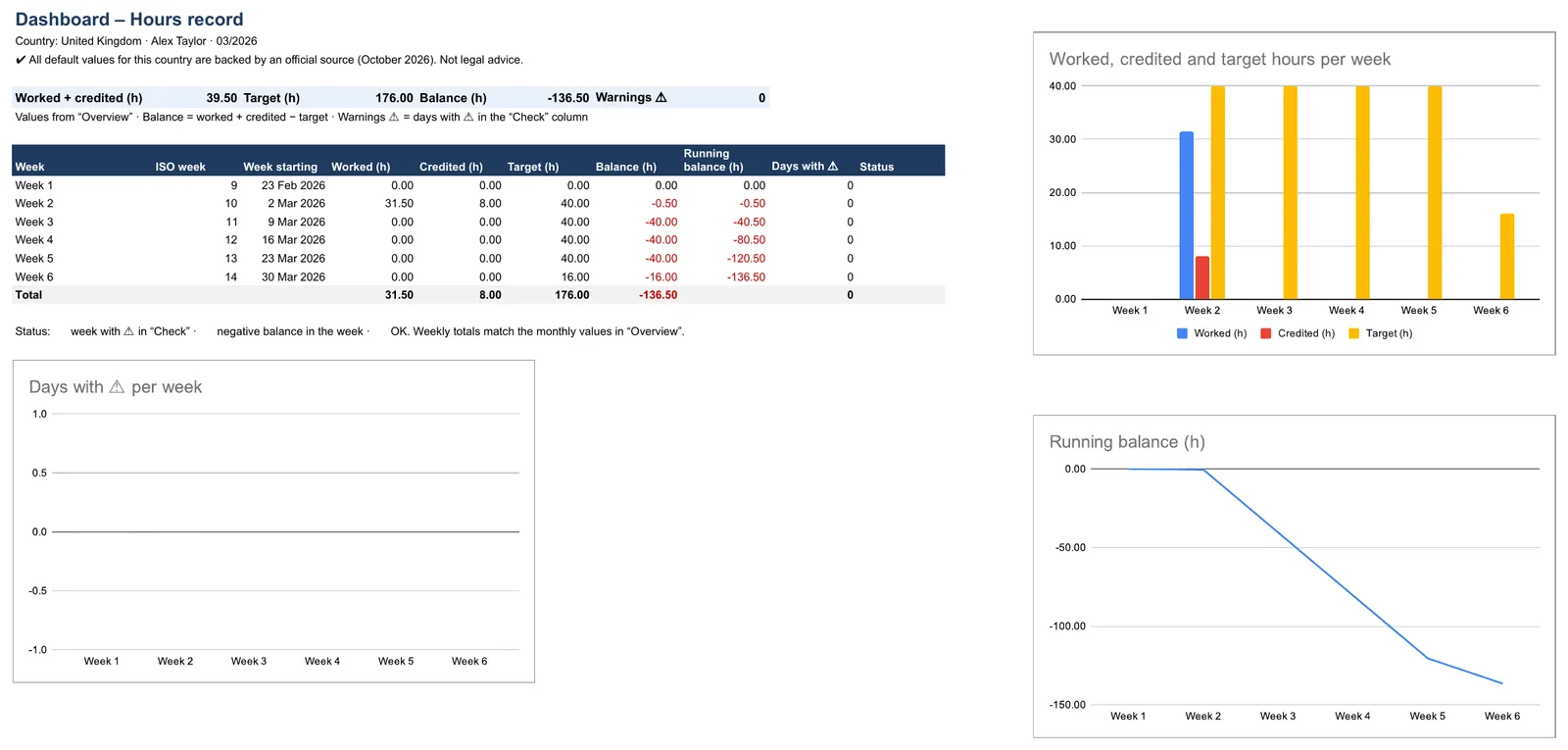Select the red Credited bar for Week 2
The width and height of the screenshot is (1568, 750).
1202,277
